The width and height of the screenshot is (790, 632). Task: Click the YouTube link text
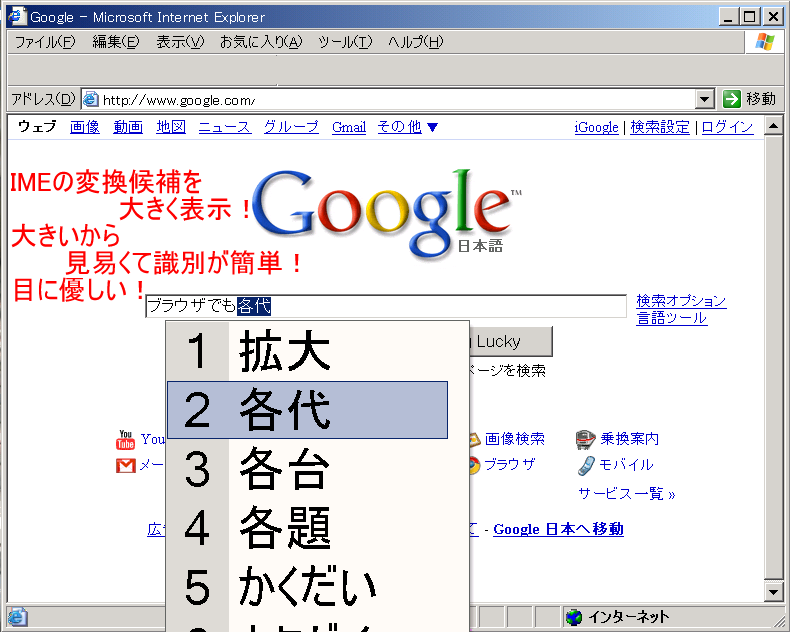coord(153,439)
